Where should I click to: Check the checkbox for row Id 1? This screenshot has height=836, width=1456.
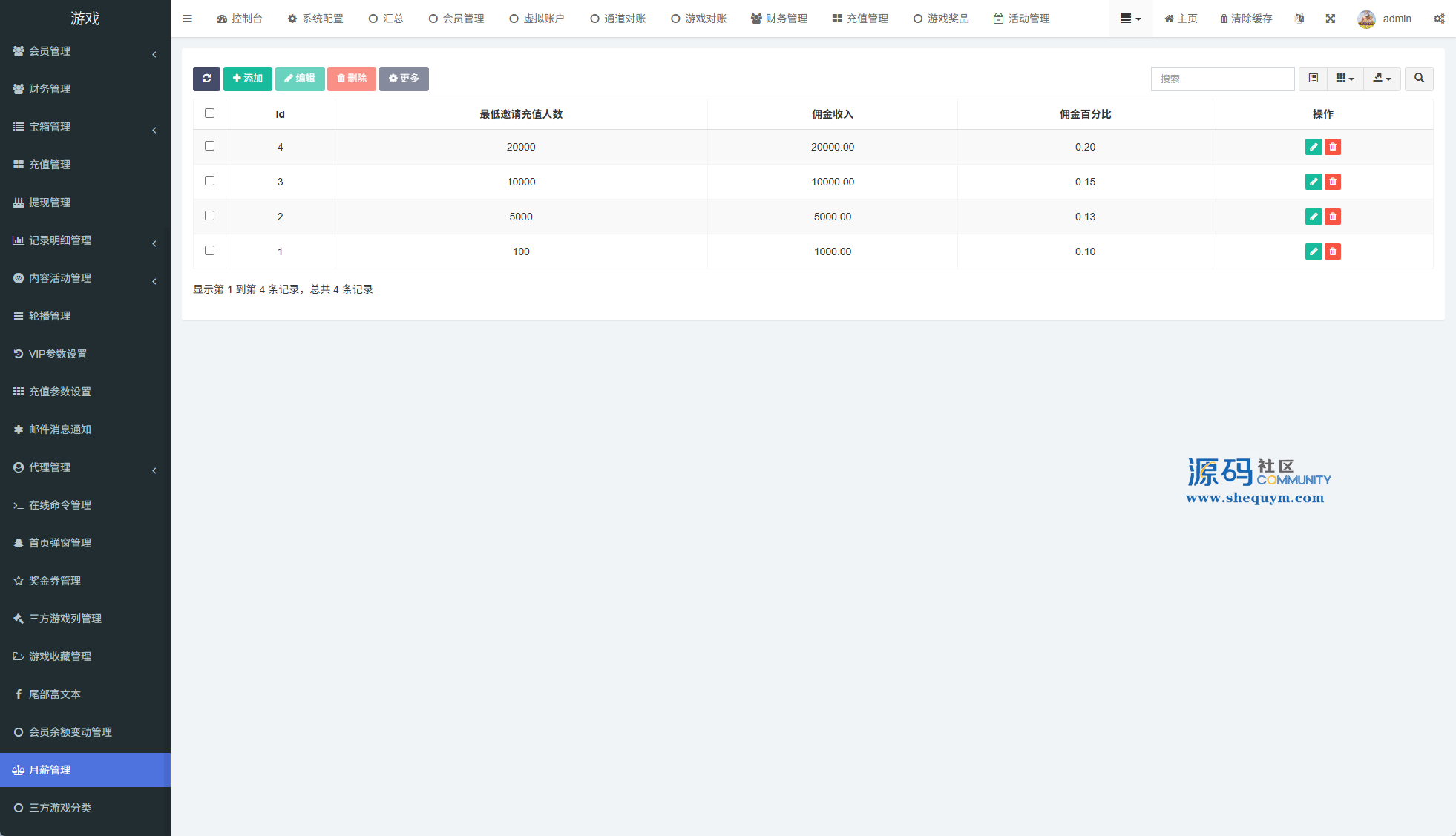(209, 251)
